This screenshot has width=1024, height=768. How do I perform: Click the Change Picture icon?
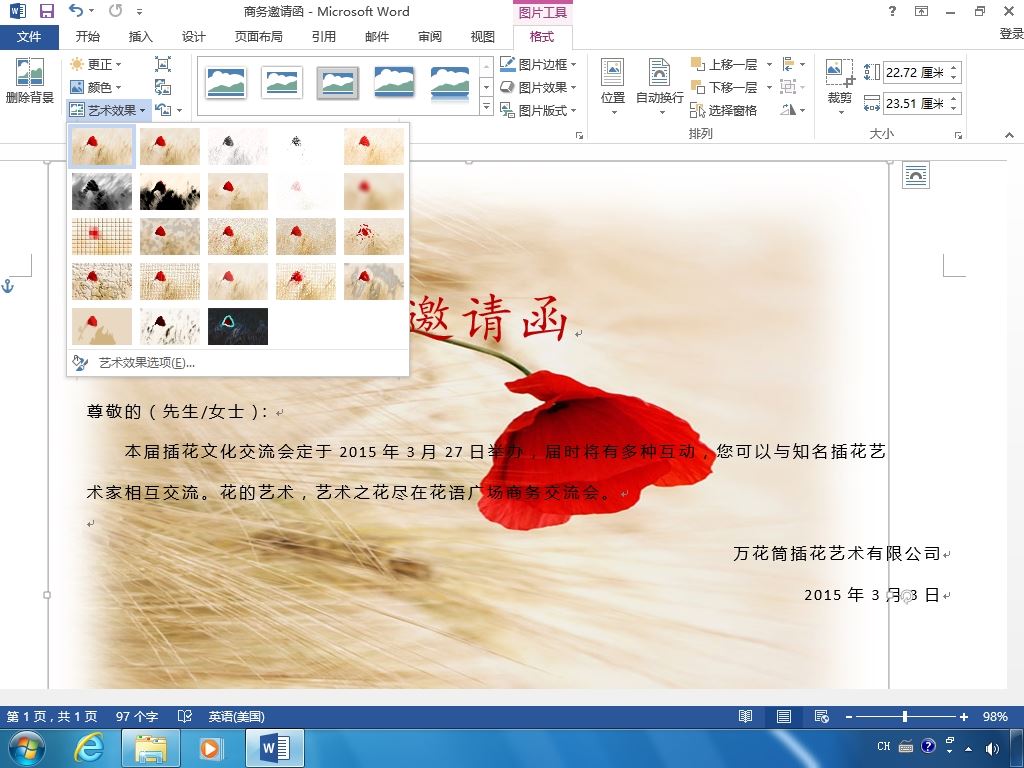163,87
